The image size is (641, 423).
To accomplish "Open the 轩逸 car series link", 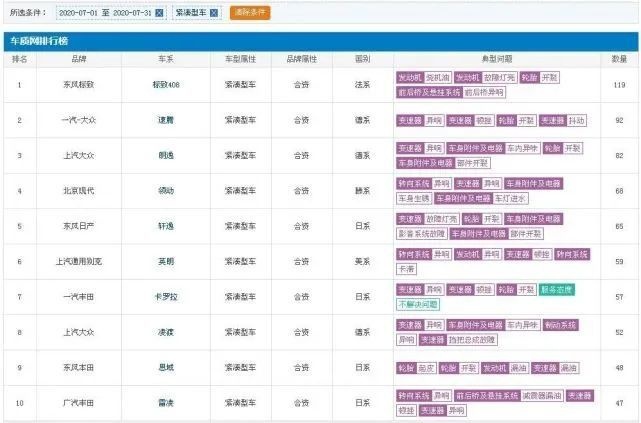I will [166, 226].
